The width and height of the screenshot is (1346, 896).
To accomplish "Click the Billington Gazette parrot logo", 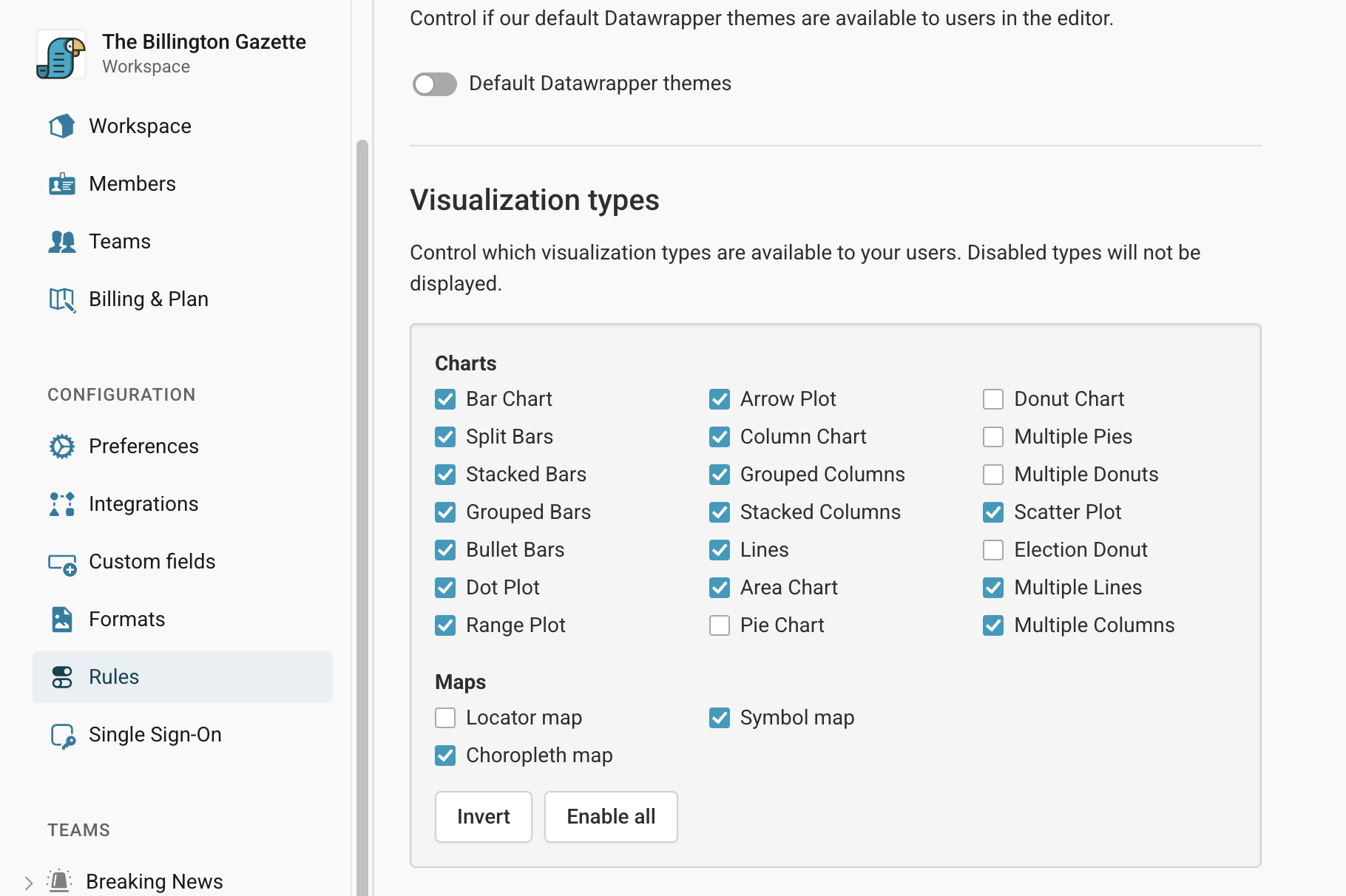I will (61, 54).
